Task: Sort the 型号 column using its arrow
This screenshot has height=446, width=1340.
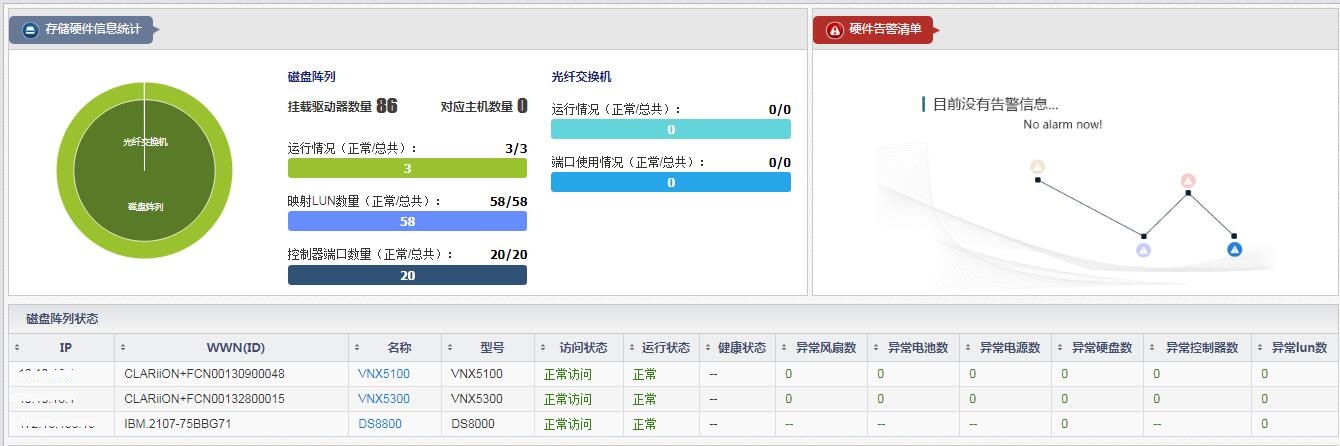Action: pos(449,348)
